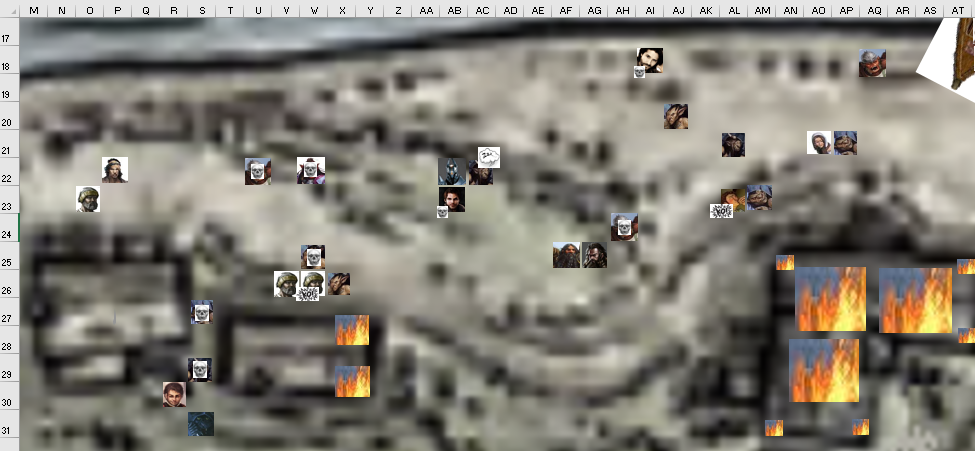The image size is (975, 451).
Task: Select the helmeted orc token in AQ18
Action: pos(872,63)
